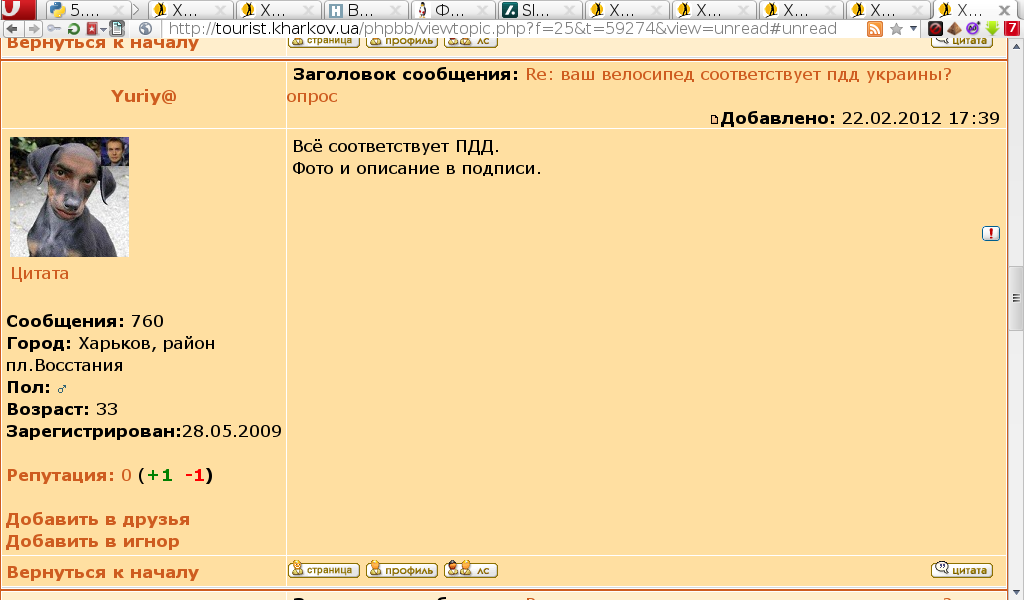Image resolution: width=1024 pixels, height=600 pixels.
Task: Bookmark the page with the star icon
Action: (x=897, y=29)
